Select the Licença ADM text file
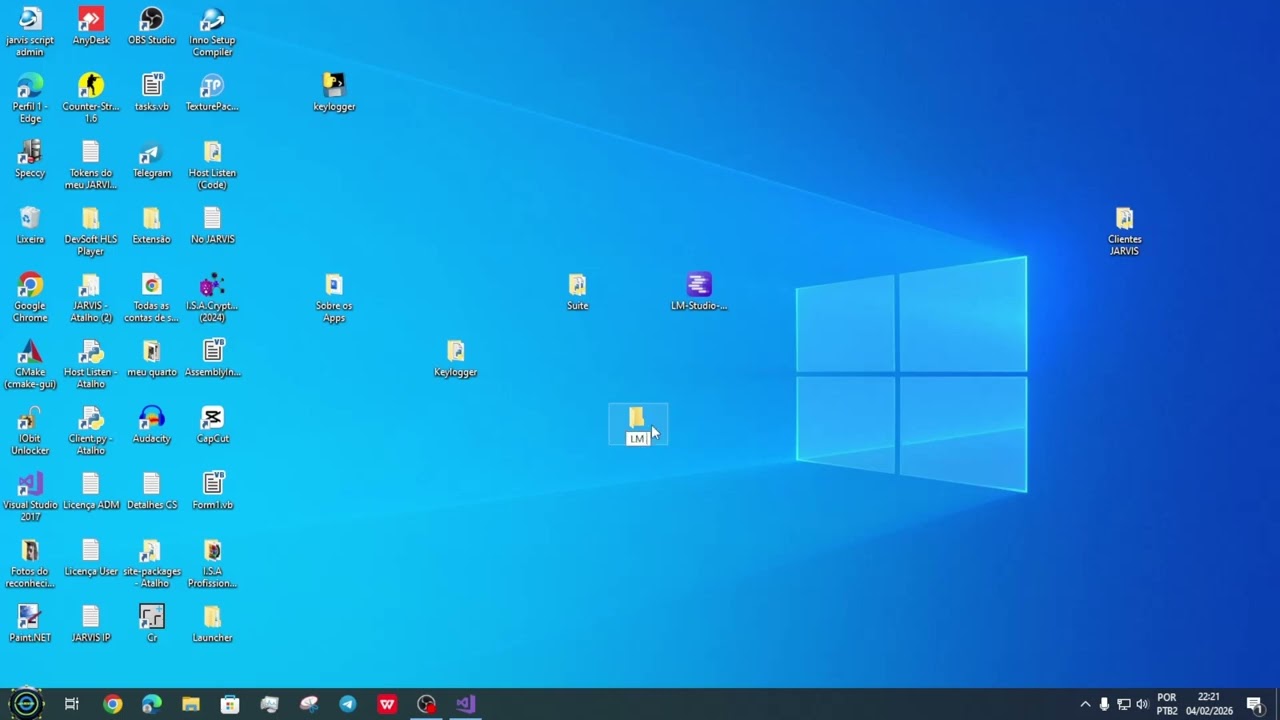This screenshot has height=720, width=1280. tap(91, 491)
